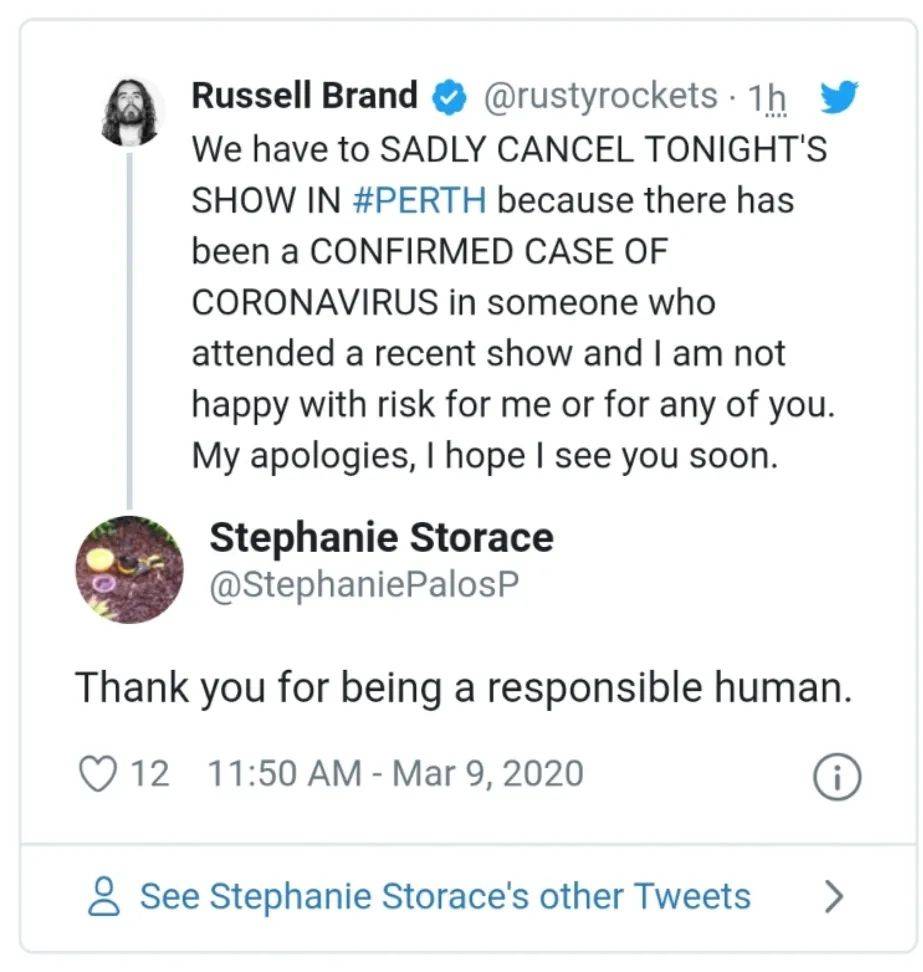Open the 11:50 AM - Mar 9, 2020 timestamp

pos(395,774)
